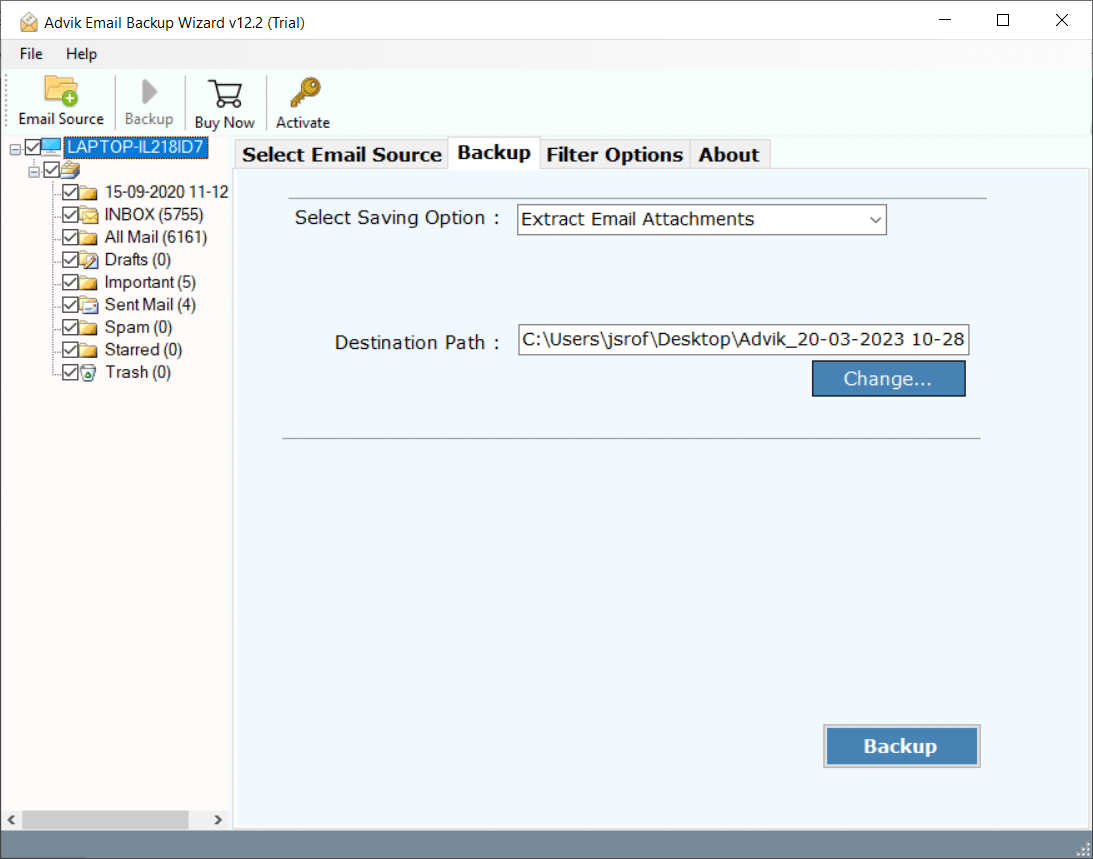
Task: Maximize the Advik Email Backup Wizard window
Action: click(1002, 20)
